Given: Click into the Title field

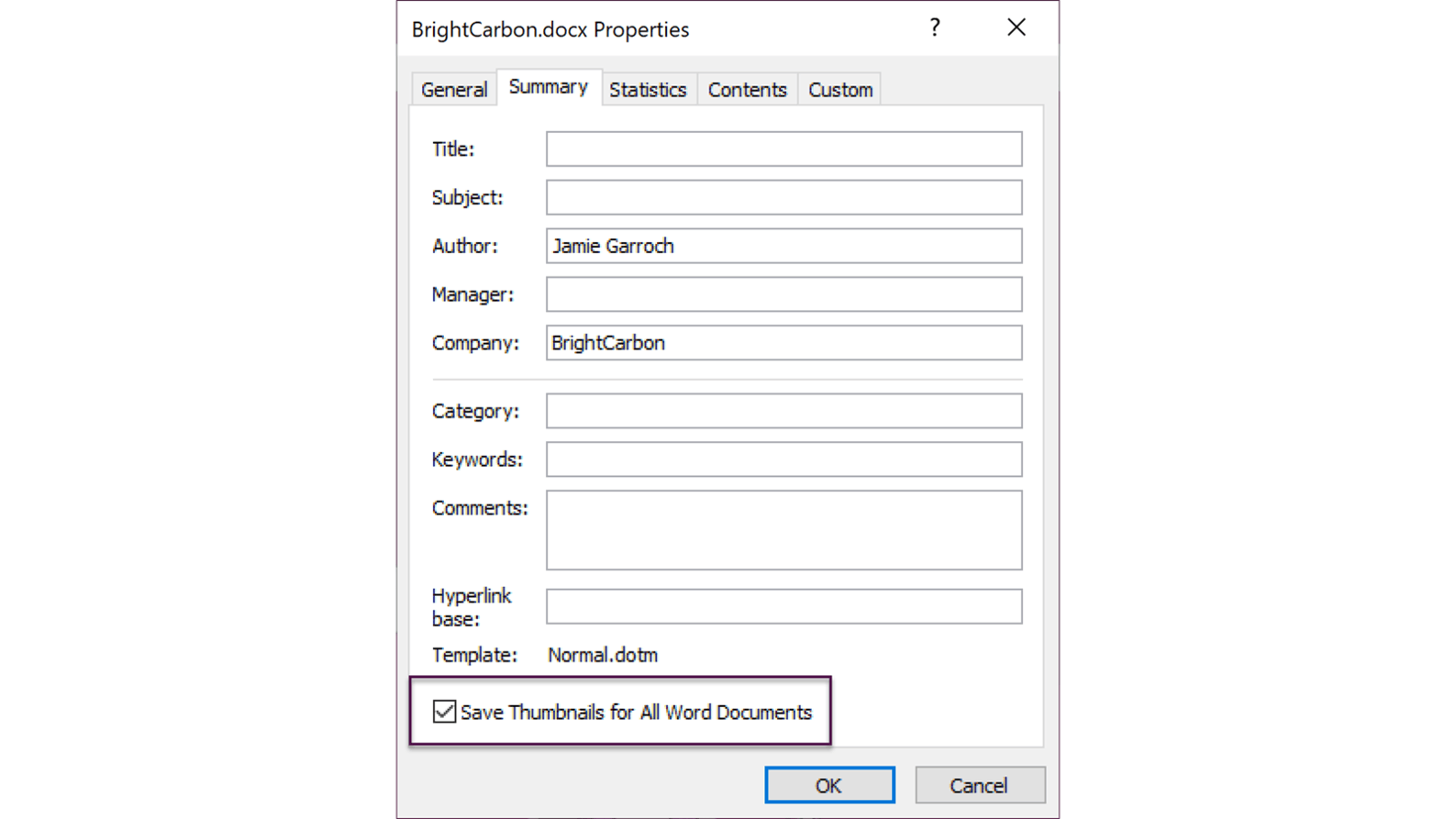Looking at the screenshot, I should [784, 149].
